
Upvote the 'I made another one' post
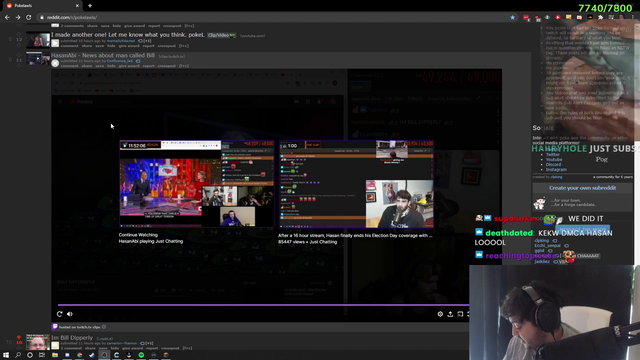pyautogui.click(x=19, y=34)
